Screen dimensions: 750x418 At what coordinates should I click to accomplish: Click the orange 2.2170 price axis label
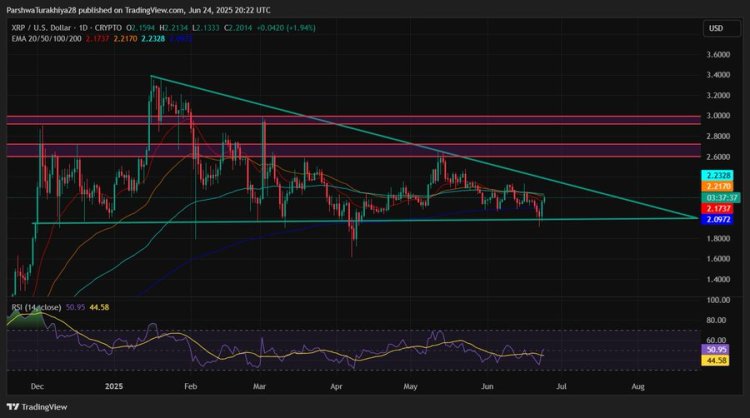(x=719, y=186)
